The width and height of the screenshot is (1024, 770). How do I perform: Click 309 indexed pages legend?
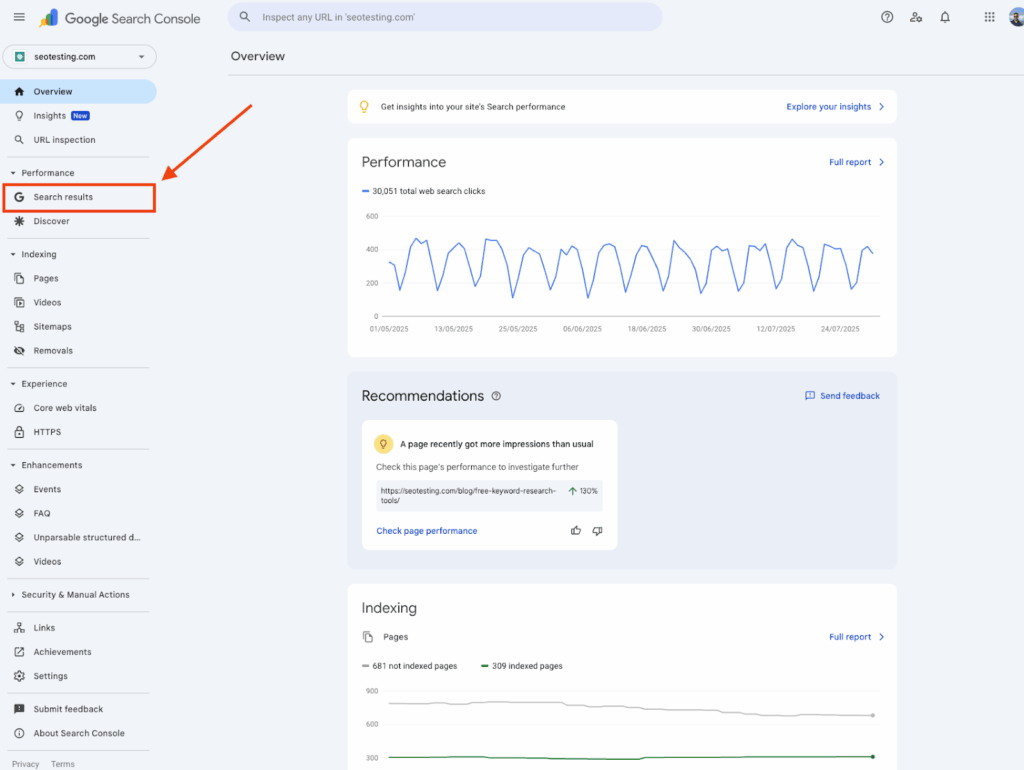coord(522,666)
